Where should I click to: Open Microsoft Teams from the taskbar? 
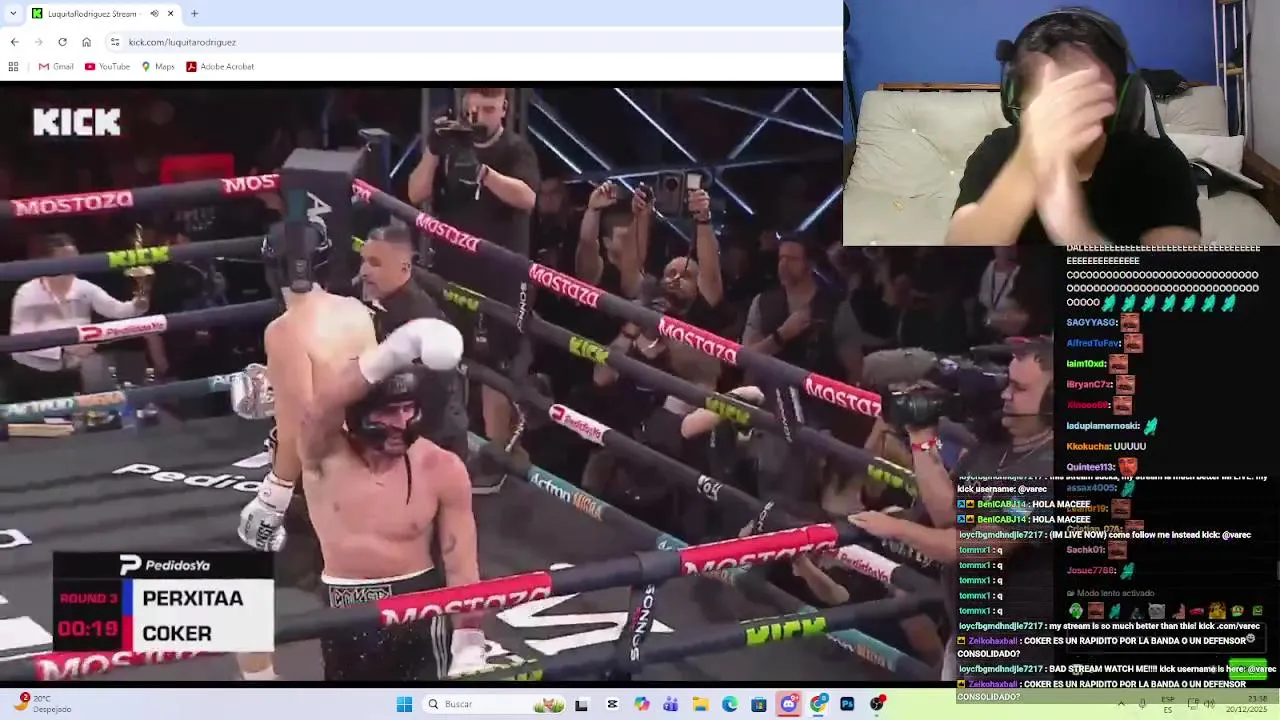click(671, 704)
